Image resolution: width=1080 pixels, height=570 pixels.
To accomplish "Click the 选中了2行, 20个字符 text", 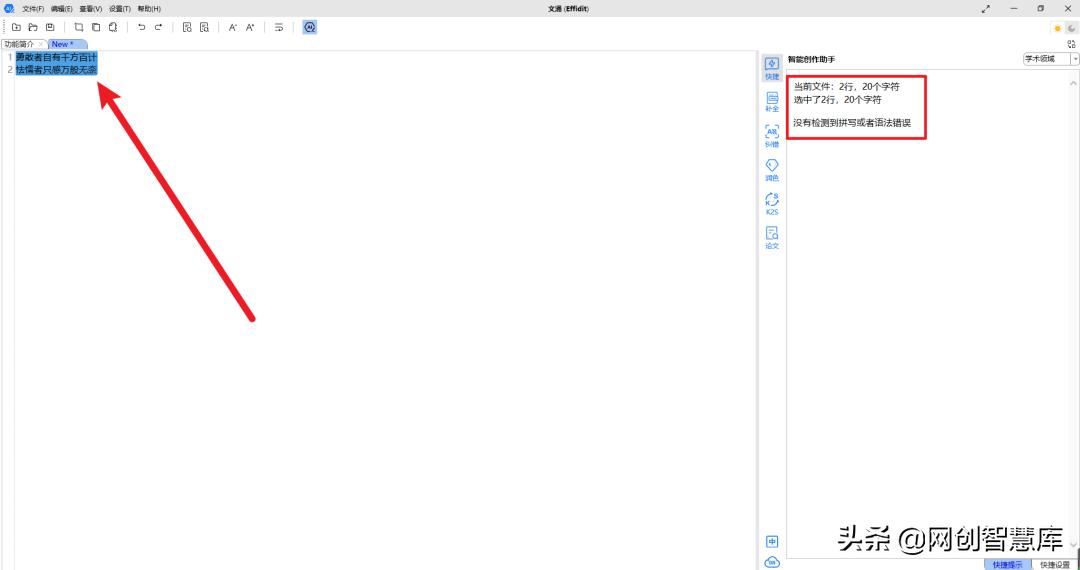I will tap(837, 99).
